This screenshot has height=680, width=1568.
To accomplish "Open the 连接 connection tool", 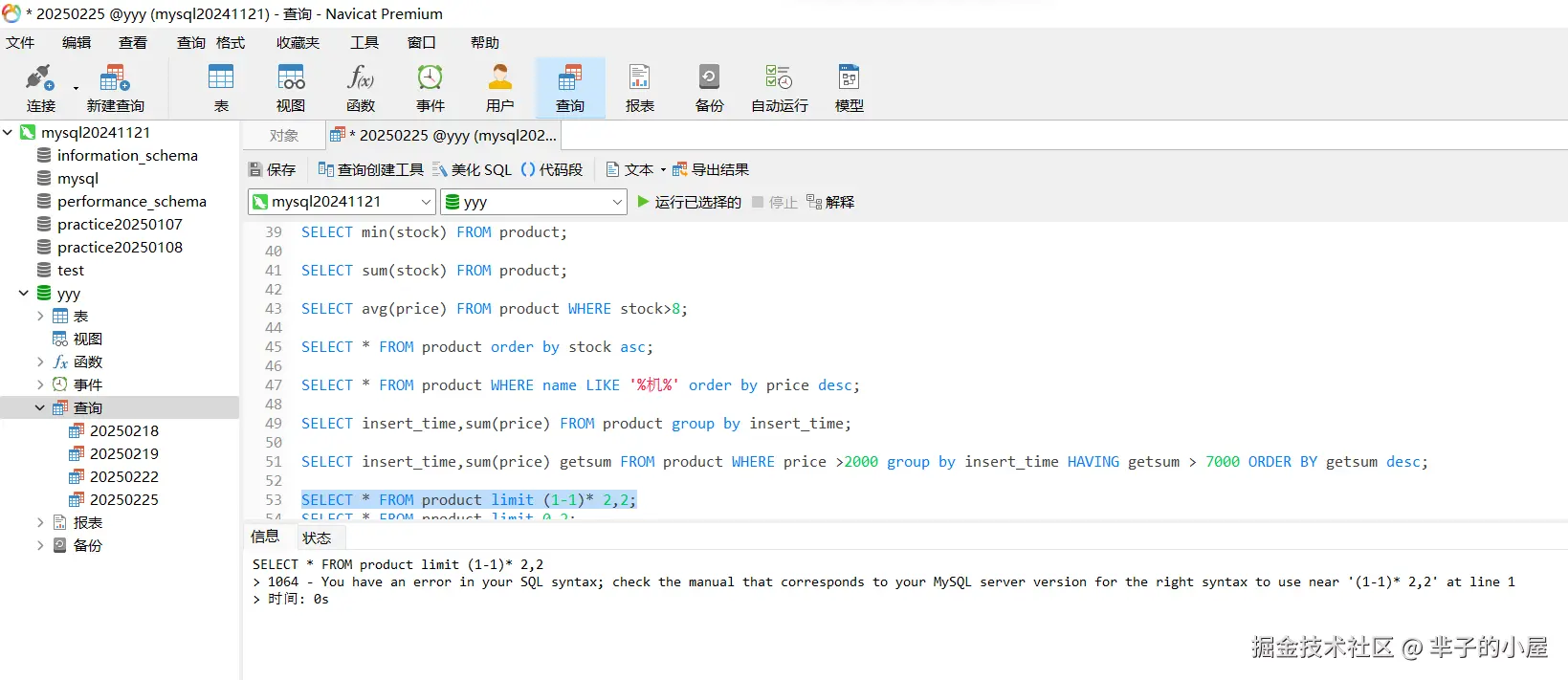I will (x=40, y=88).
